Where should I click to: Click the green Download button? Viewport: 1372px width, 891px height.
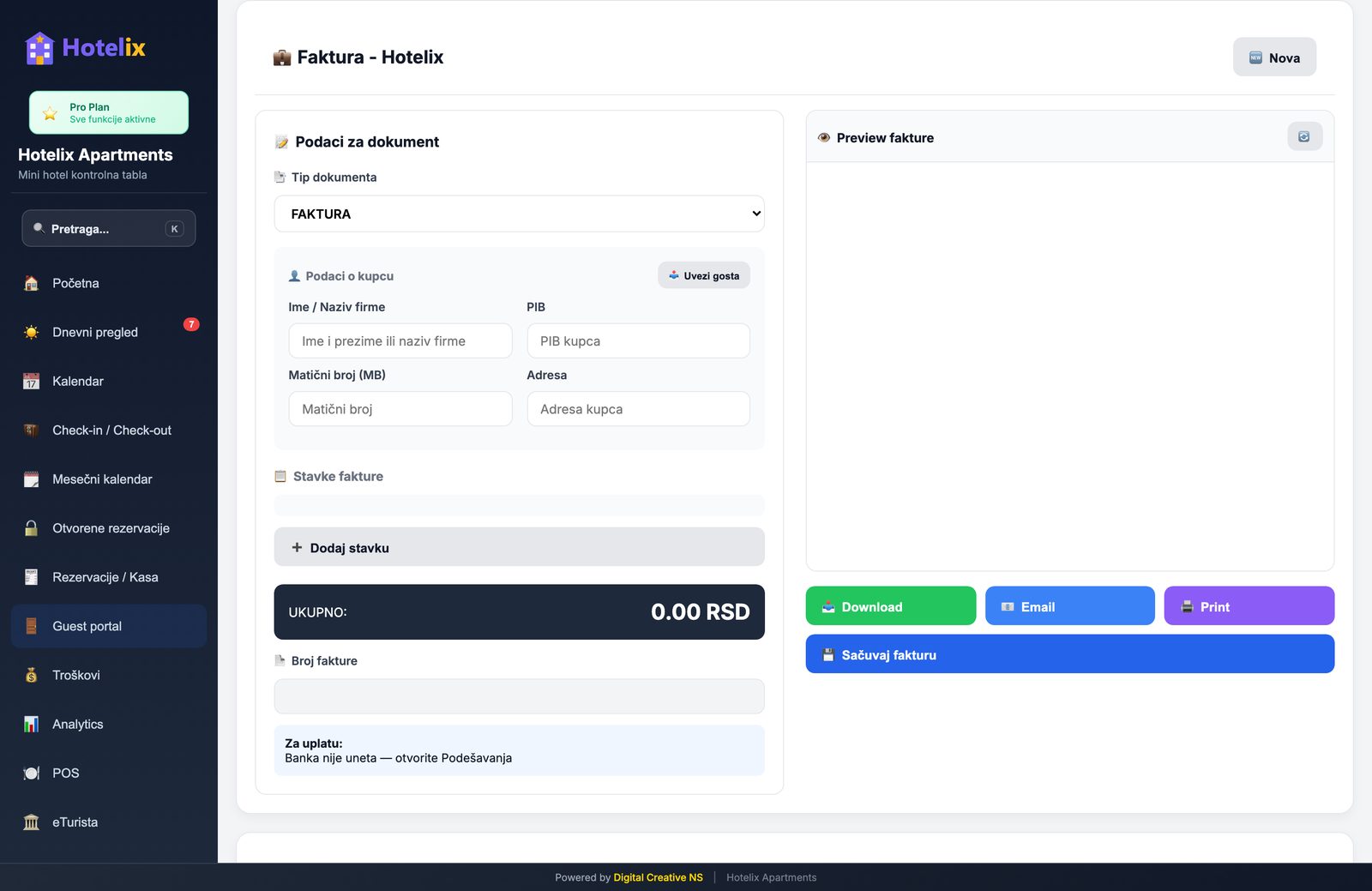[891, 606]
